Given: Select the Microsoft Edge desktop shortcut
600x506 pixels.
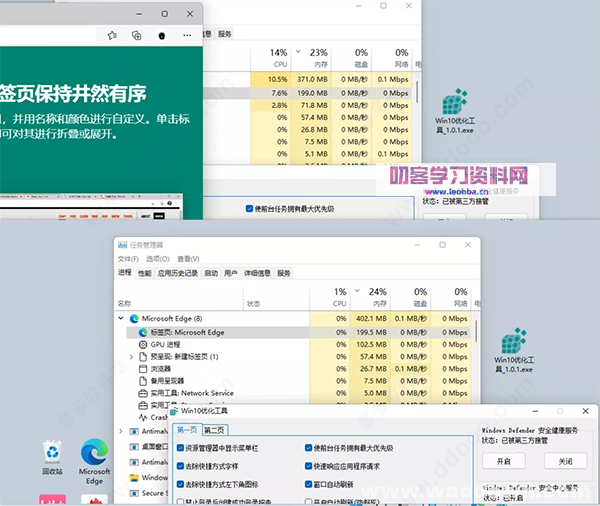Looking at the screenshot, I should (x=94, y=462).
